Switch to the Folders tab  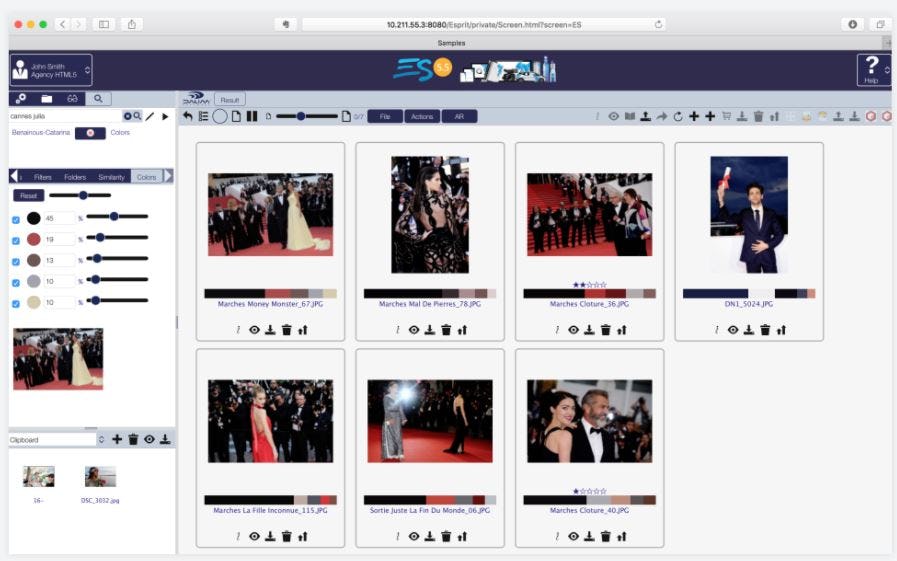tap(75, 177)
